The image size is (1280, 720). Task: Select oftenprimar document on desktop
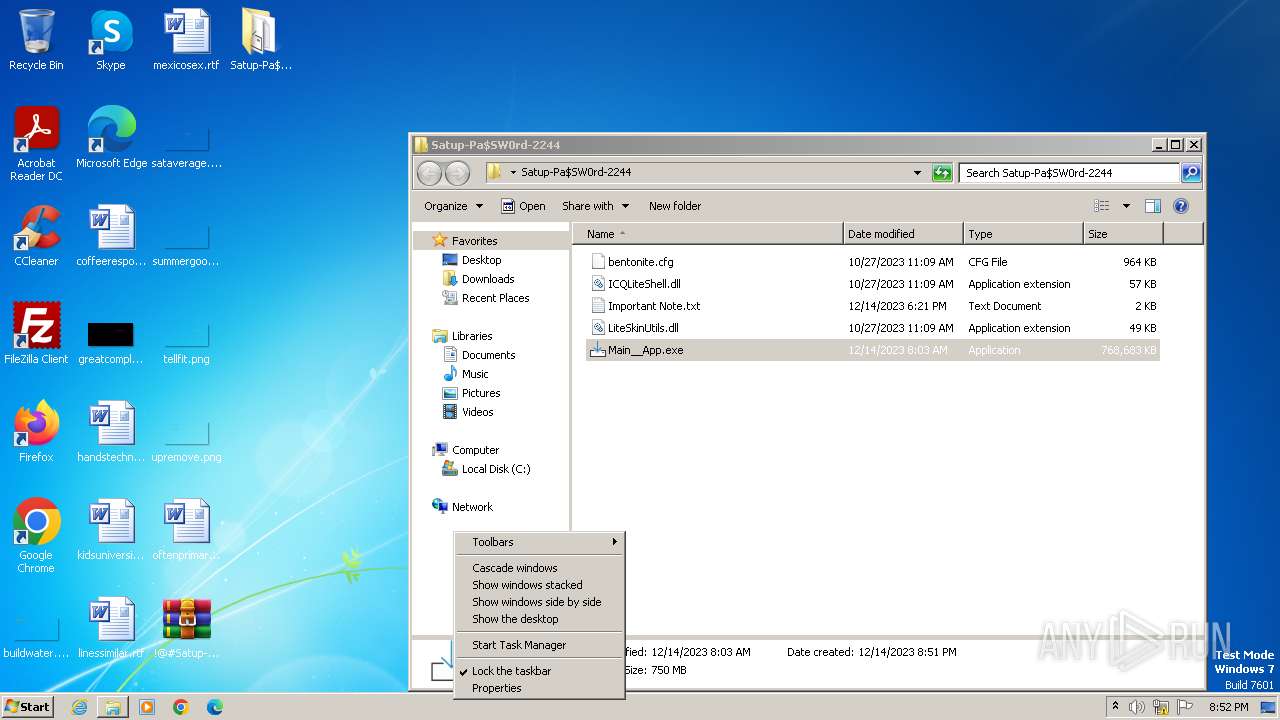pos(186,530)
